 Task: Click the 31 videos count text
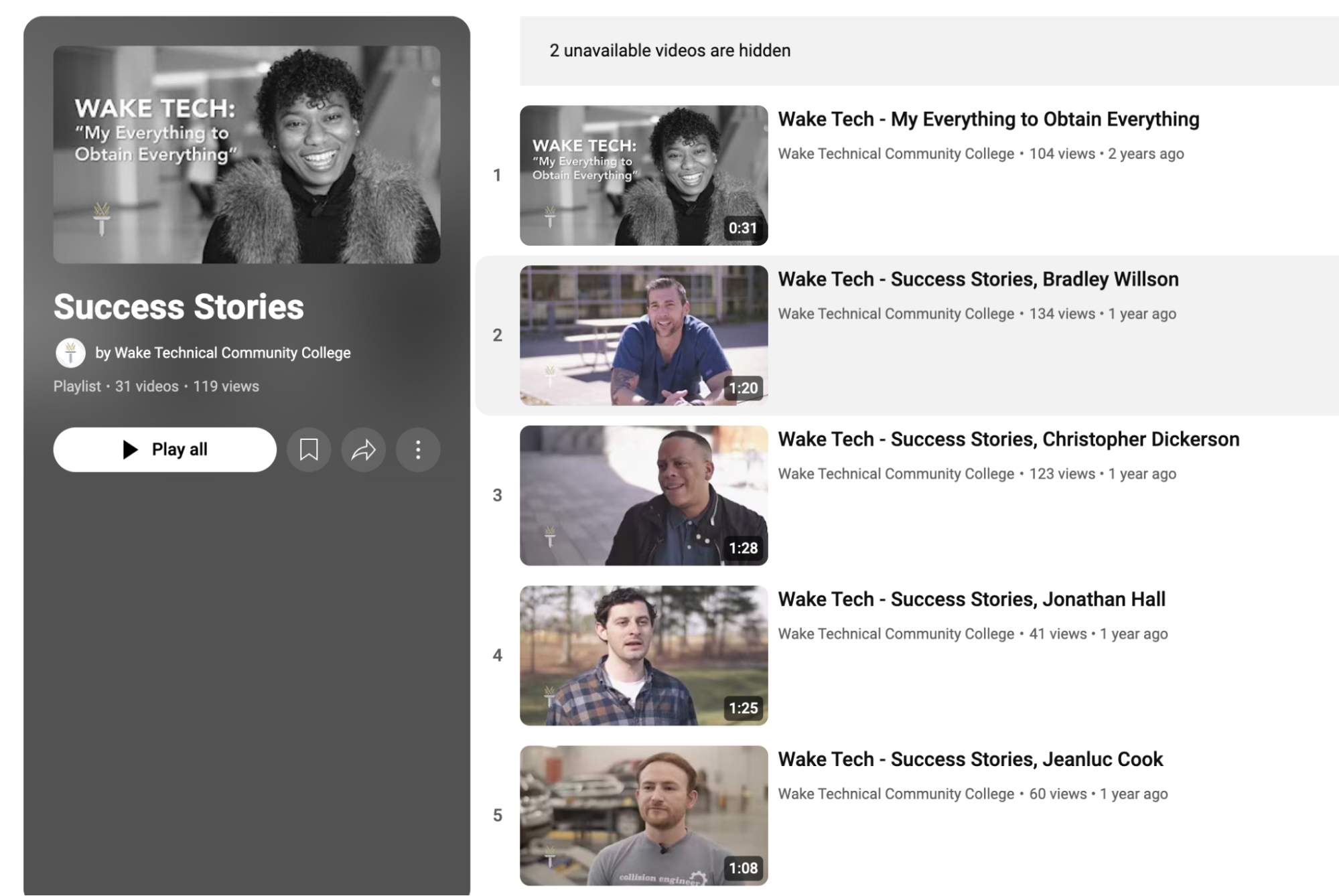[147, 386]
